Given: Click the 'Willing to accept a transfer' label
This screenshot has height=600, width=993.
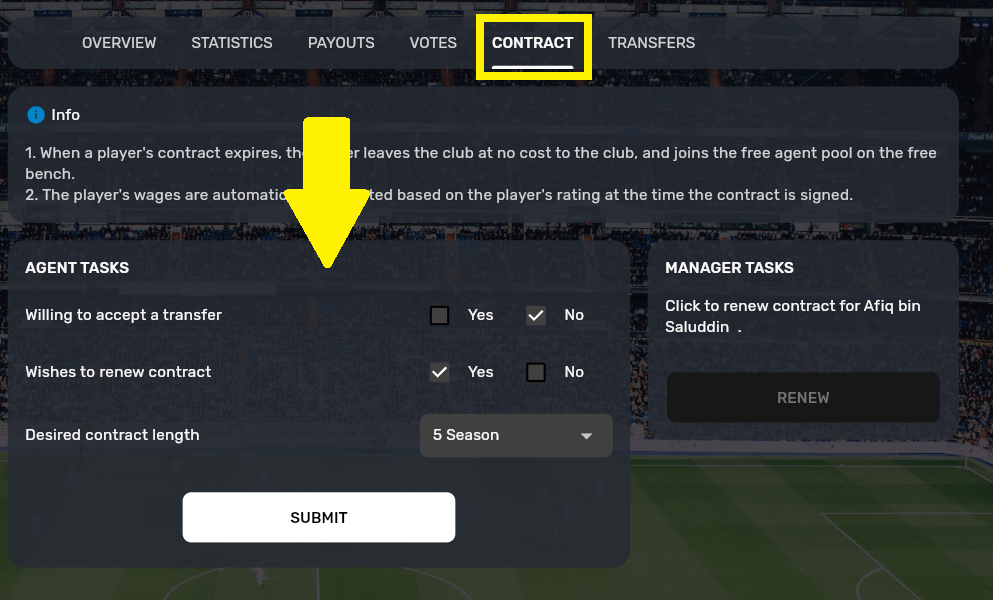Looking at the screenshot, I should point(123,315).
